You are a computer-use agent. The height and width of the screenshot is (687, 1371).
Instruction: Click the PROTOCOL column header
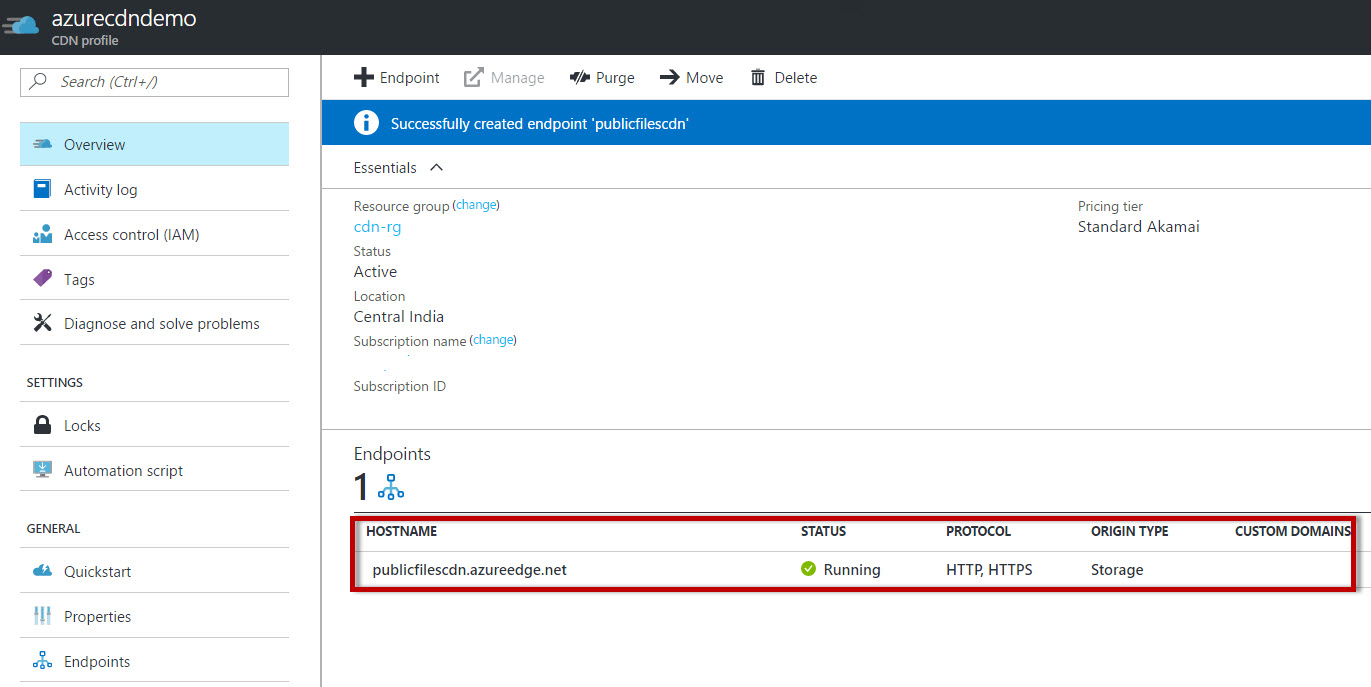click(978, 531)
